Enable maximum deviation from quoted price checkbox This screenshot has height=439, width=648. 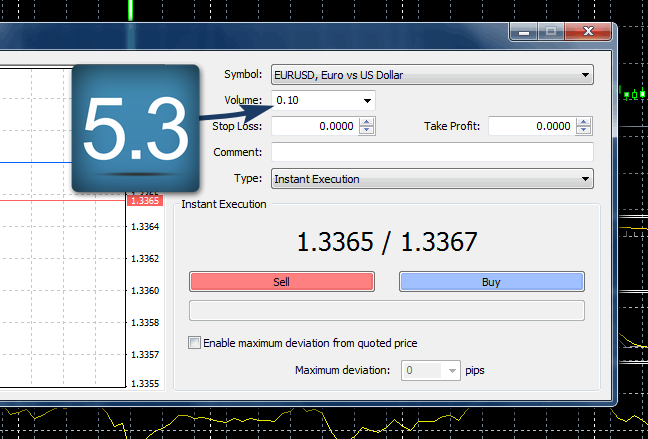pos(195,343)
